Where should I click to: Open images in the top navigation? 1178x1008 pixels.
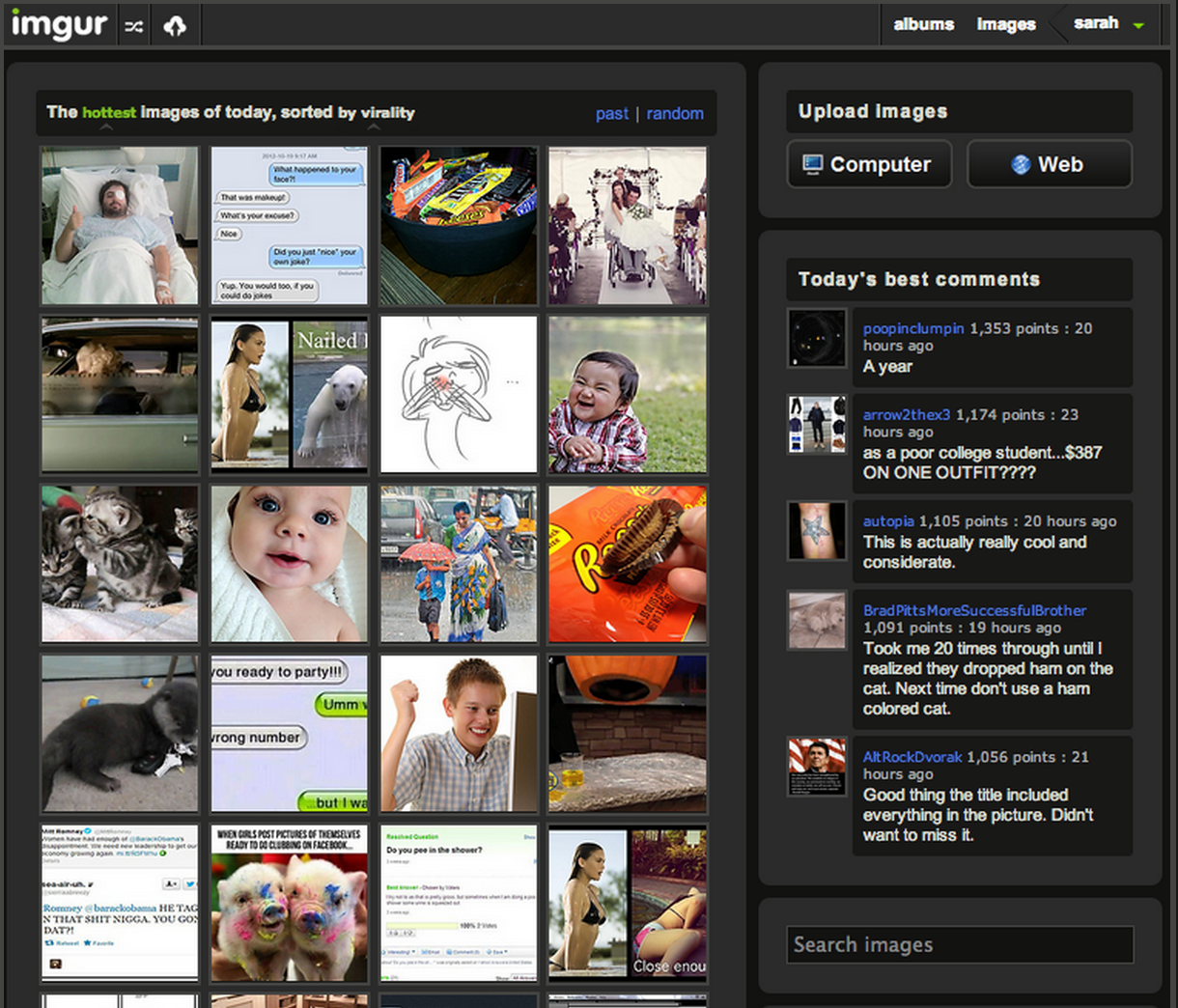[x=1005, y=25]
